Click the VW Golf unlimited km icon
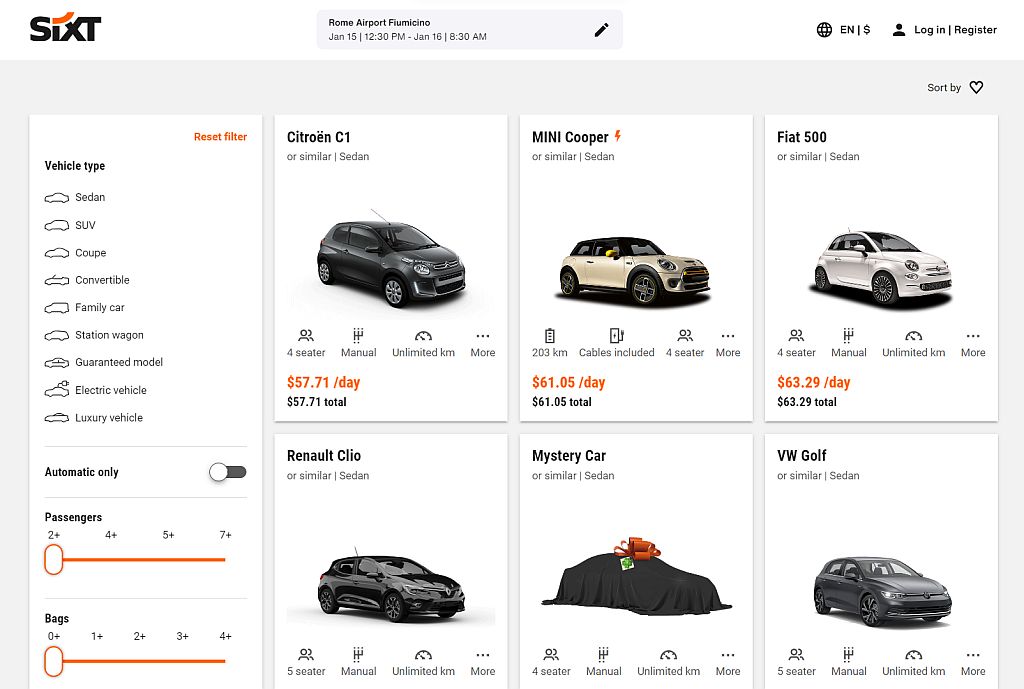The height and width of the screenshot is (689, 1024). 914,654
